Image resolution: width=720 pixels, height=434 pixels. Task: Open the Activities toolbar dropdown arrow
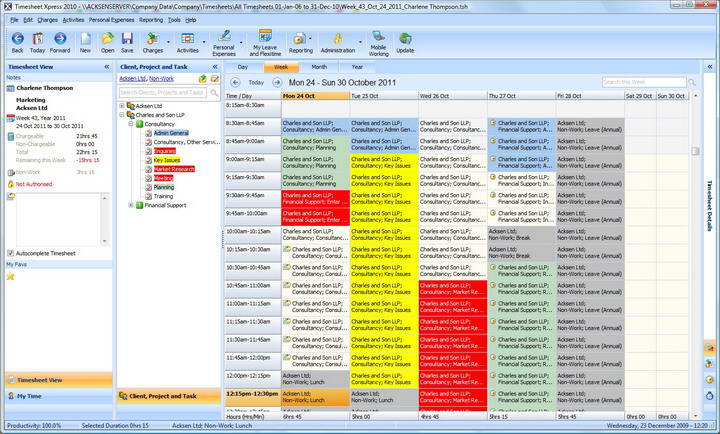point(204,43)
